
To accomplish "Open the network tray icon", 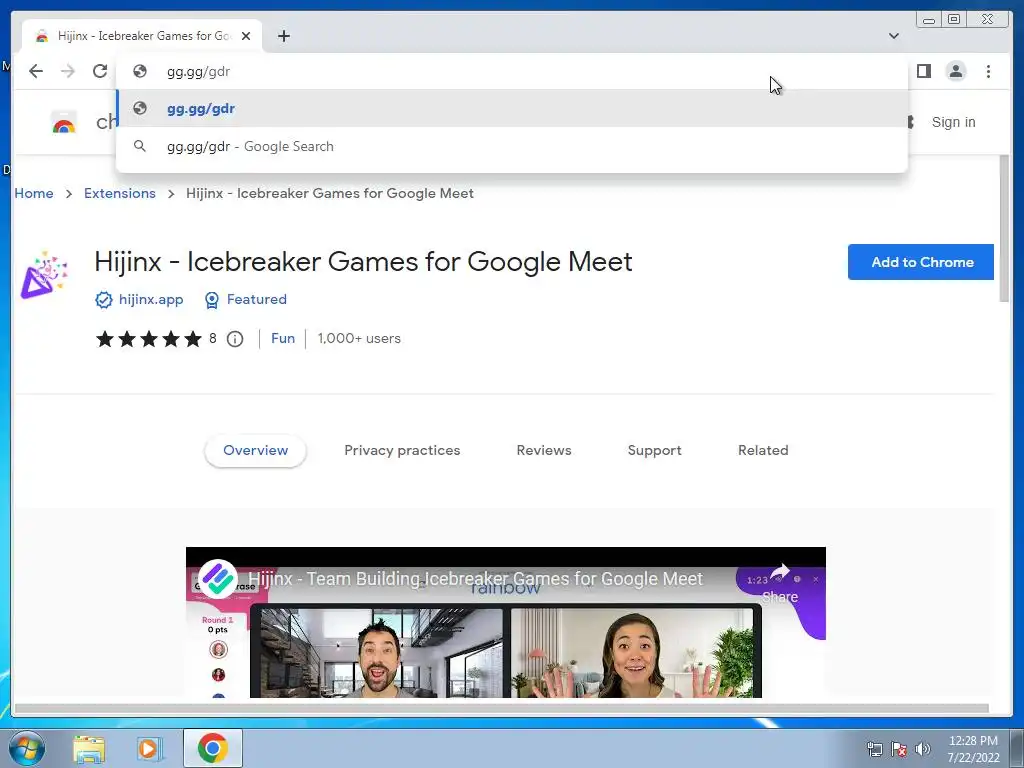I will [874, 749].
